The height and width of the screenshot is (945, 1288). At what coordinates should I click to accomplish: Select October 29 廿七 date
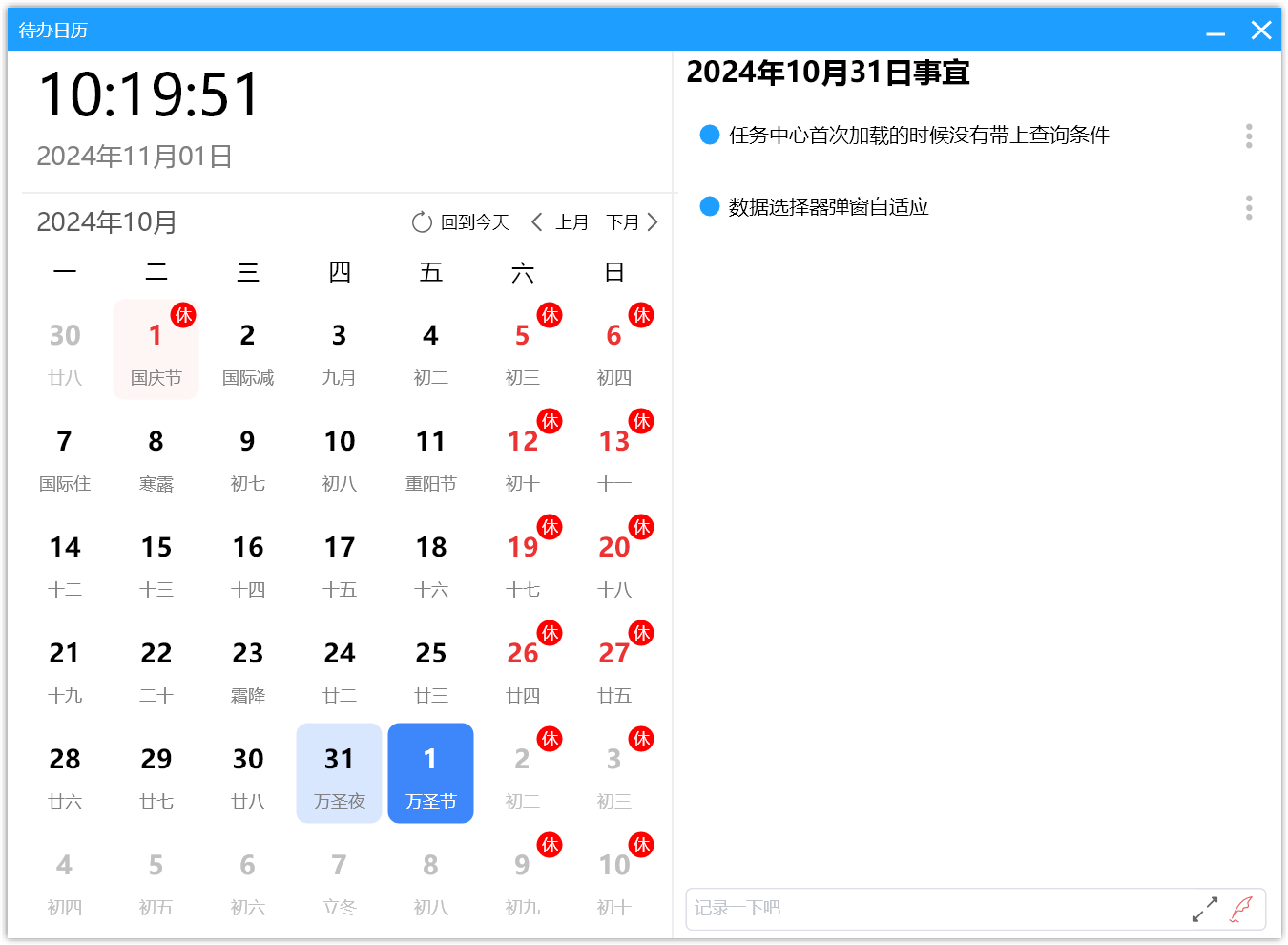[x=156, y=773]
